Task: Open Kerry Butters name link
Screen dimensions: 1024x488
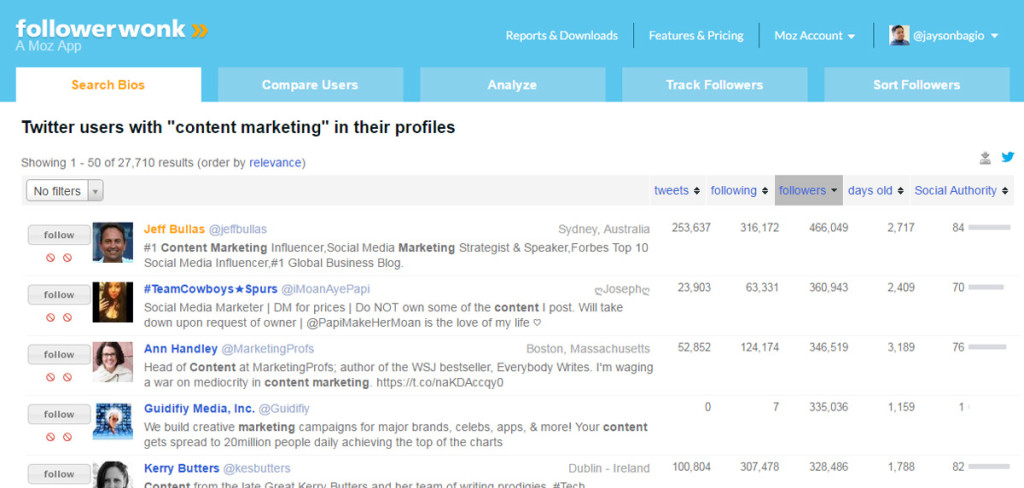Action: (x=182, y=468)
